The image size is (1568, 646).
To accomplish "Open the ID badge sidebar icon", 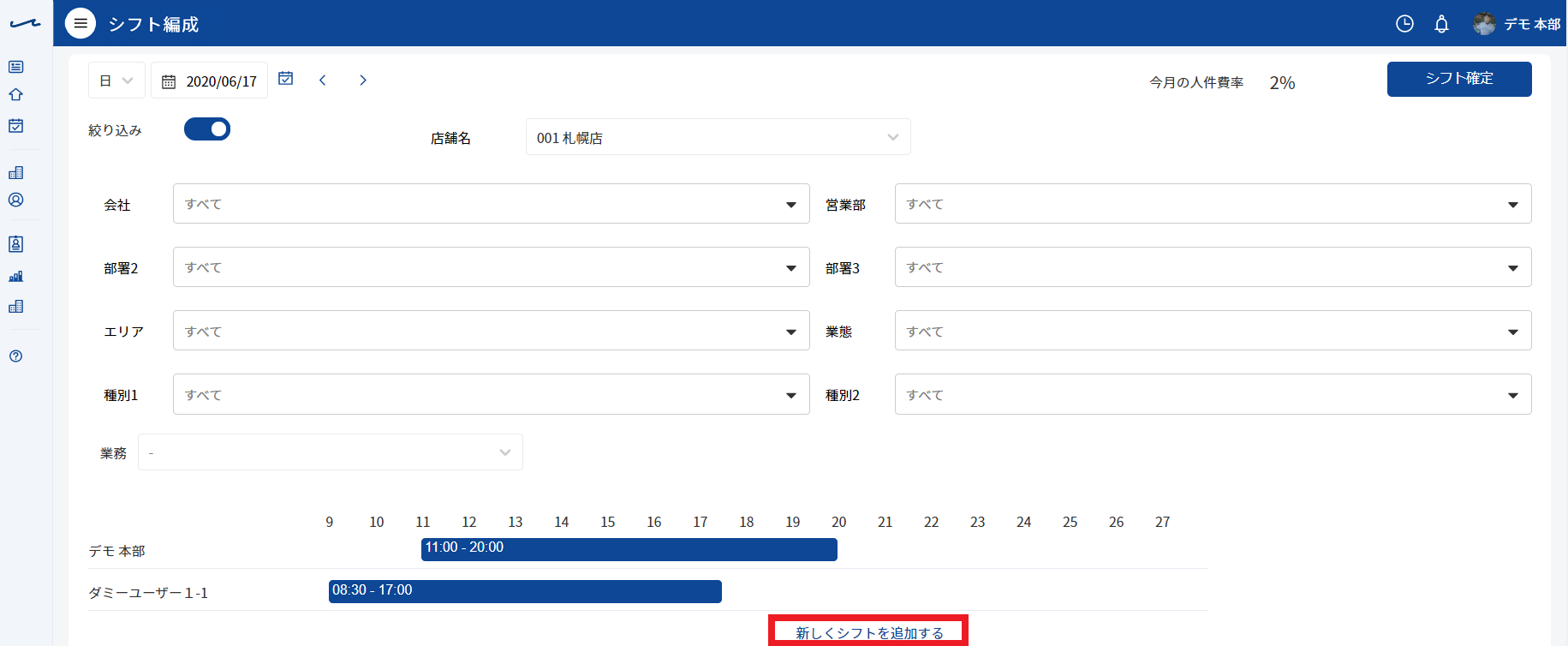I will click(x=15, y=244).
